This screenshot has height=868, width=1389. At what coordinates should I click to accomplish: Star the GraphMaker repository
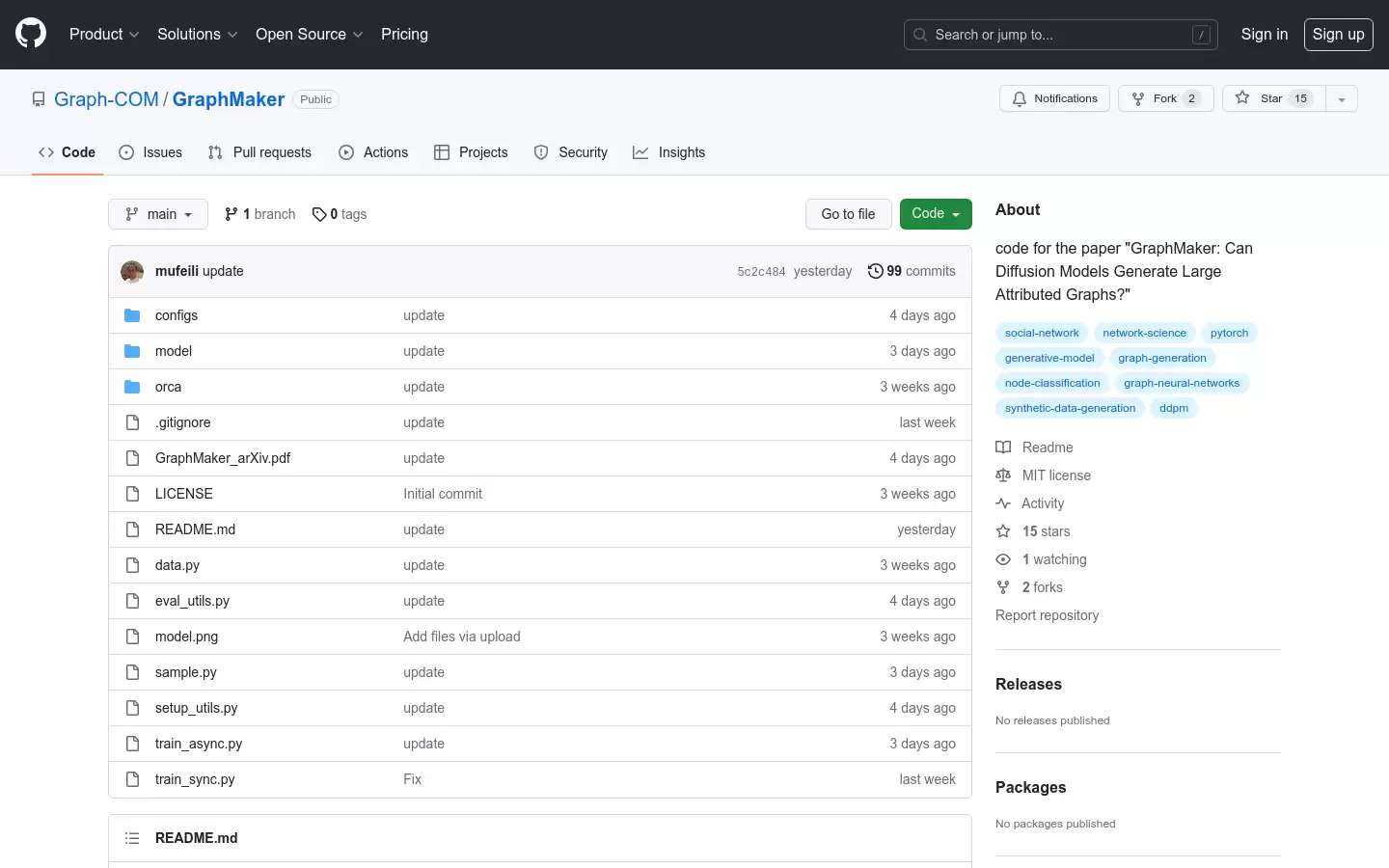tap(1274, 98)
